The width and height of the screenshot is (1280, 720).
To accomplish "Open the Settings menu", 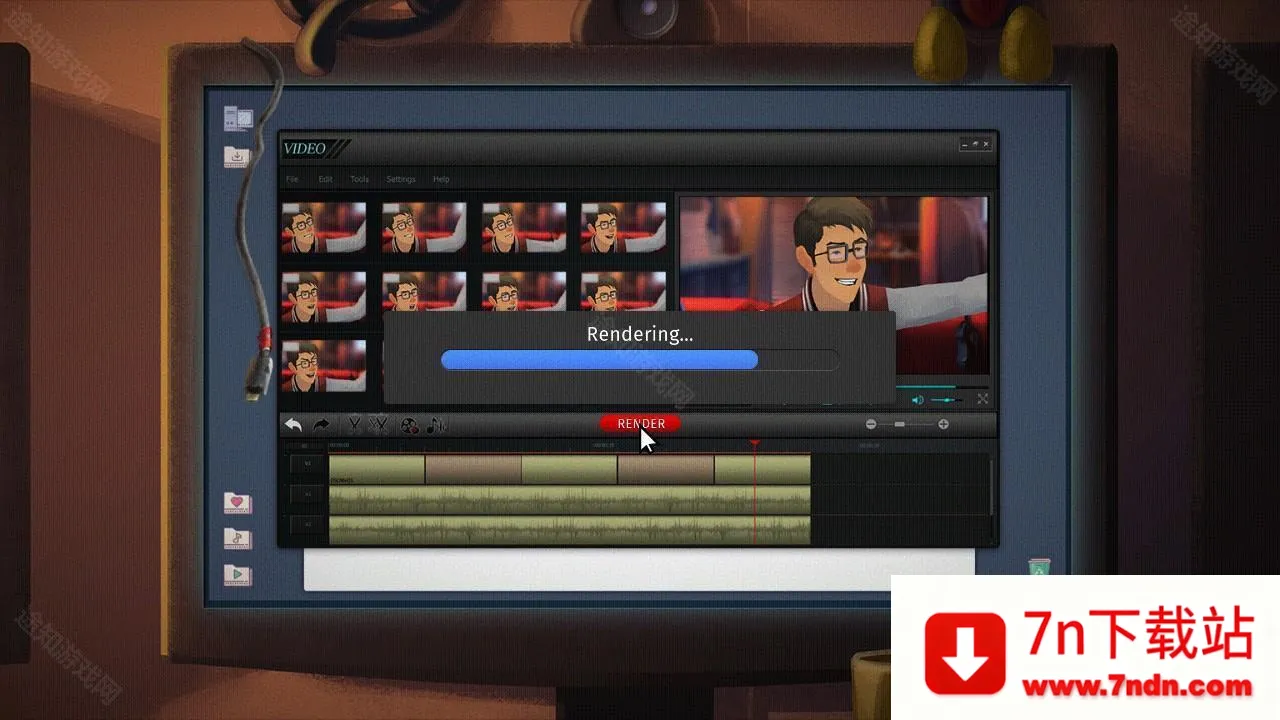I will [x=401, y=179].
